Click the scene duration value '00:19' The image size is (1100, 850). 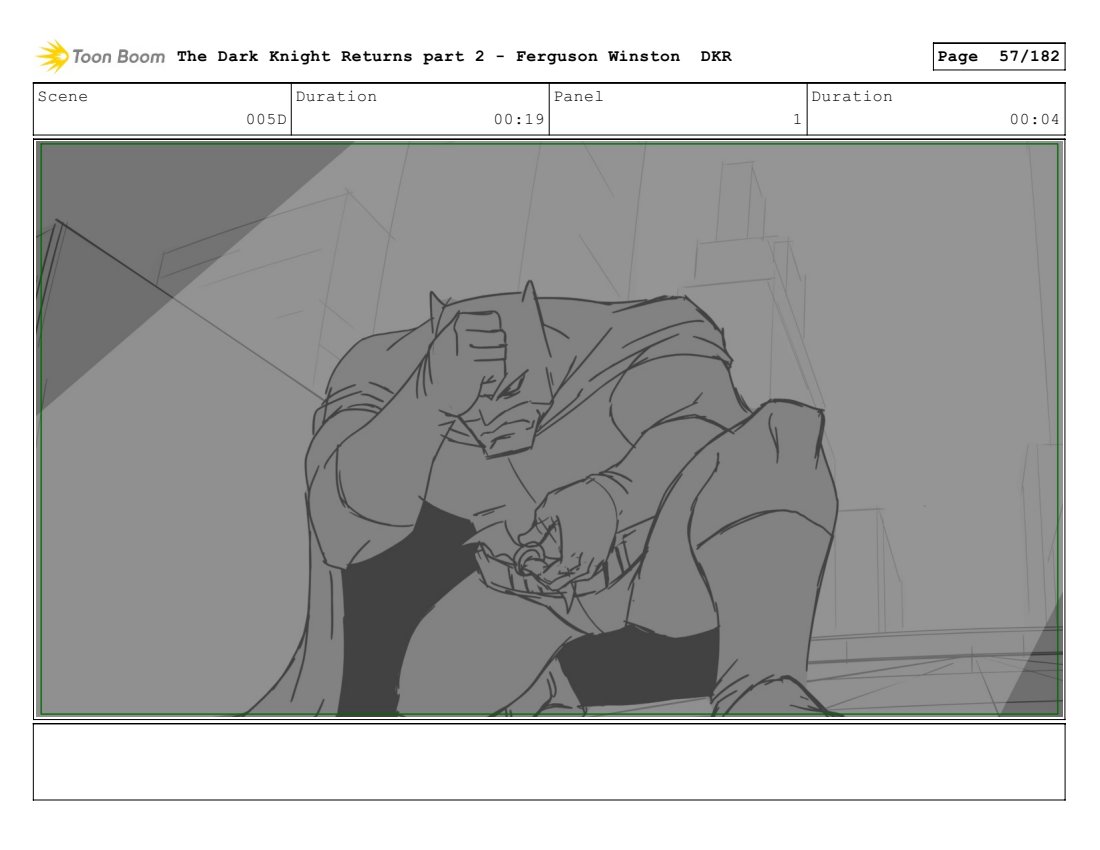pyautogui.click(x=519, y=119)
